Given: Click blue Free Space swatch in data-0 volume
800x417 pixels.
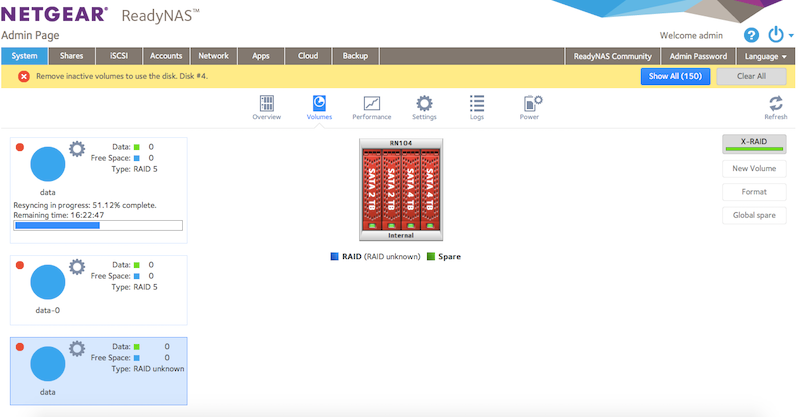Looking at the screenshot, I should pos(137,276).
